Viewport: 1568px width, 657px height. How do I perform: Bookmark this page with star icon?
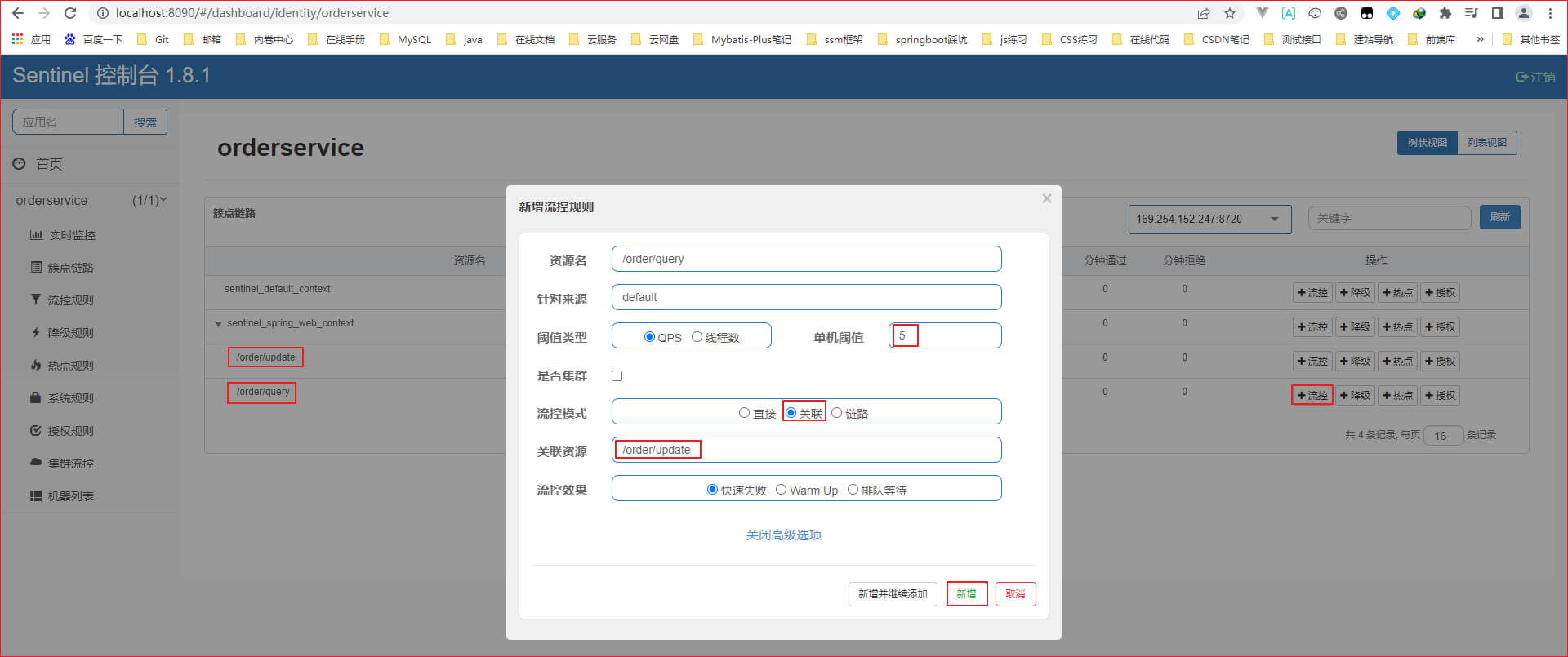point(1230,13)
